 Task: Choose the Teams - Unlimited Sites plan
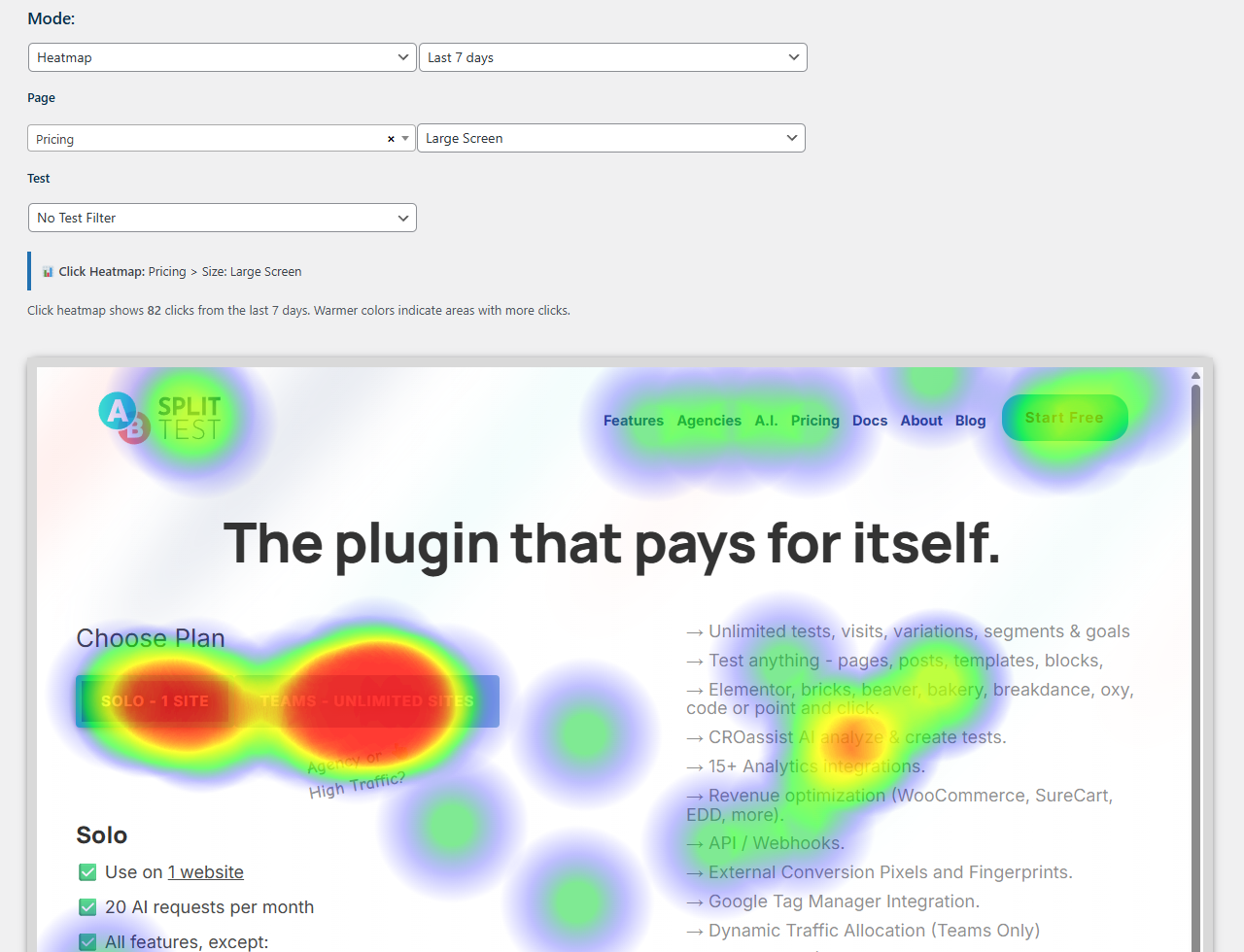click(366, 701)
